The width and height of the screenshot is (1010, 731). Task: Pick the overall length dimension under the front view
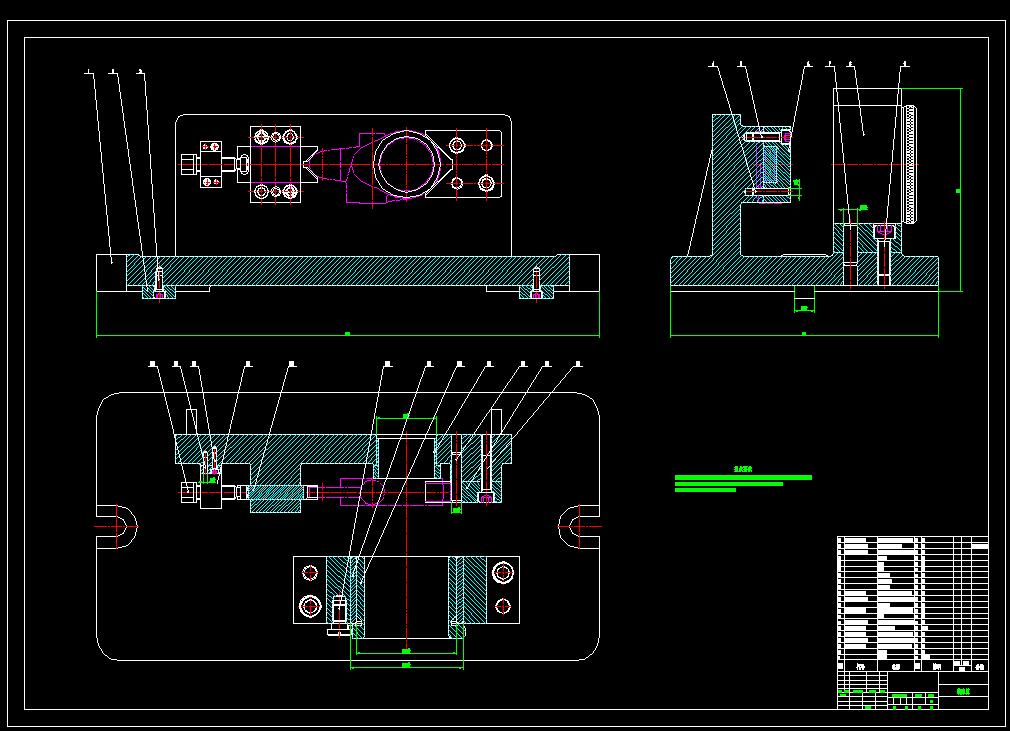tap(348, 335)
